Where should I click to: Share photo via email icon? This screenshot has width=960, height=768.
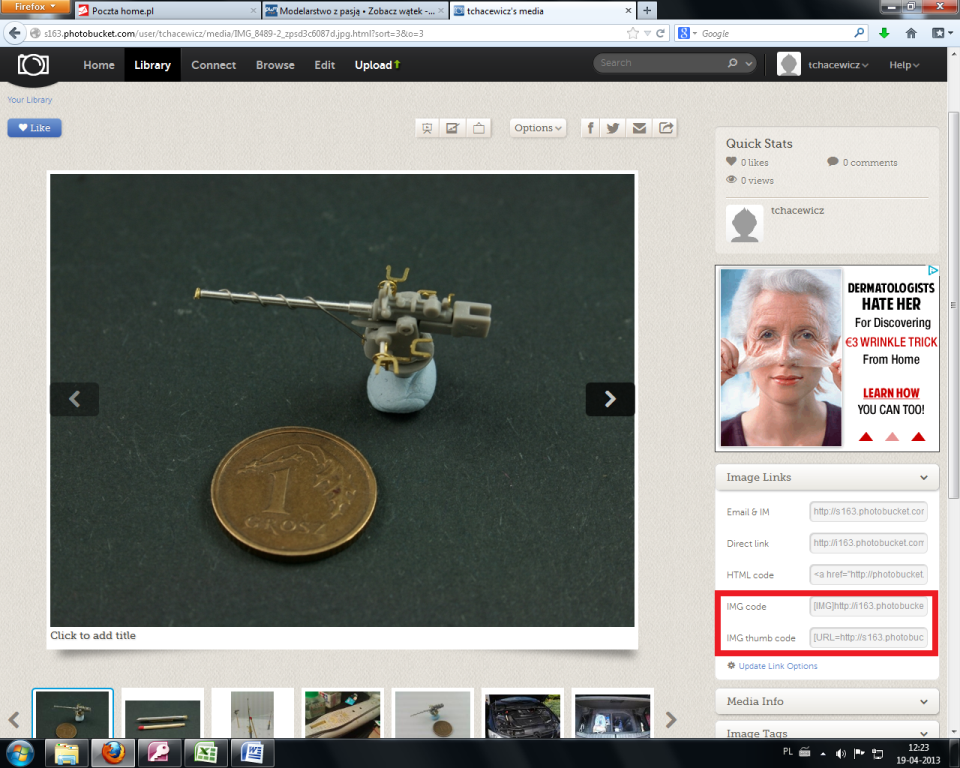tap(640, 128)
